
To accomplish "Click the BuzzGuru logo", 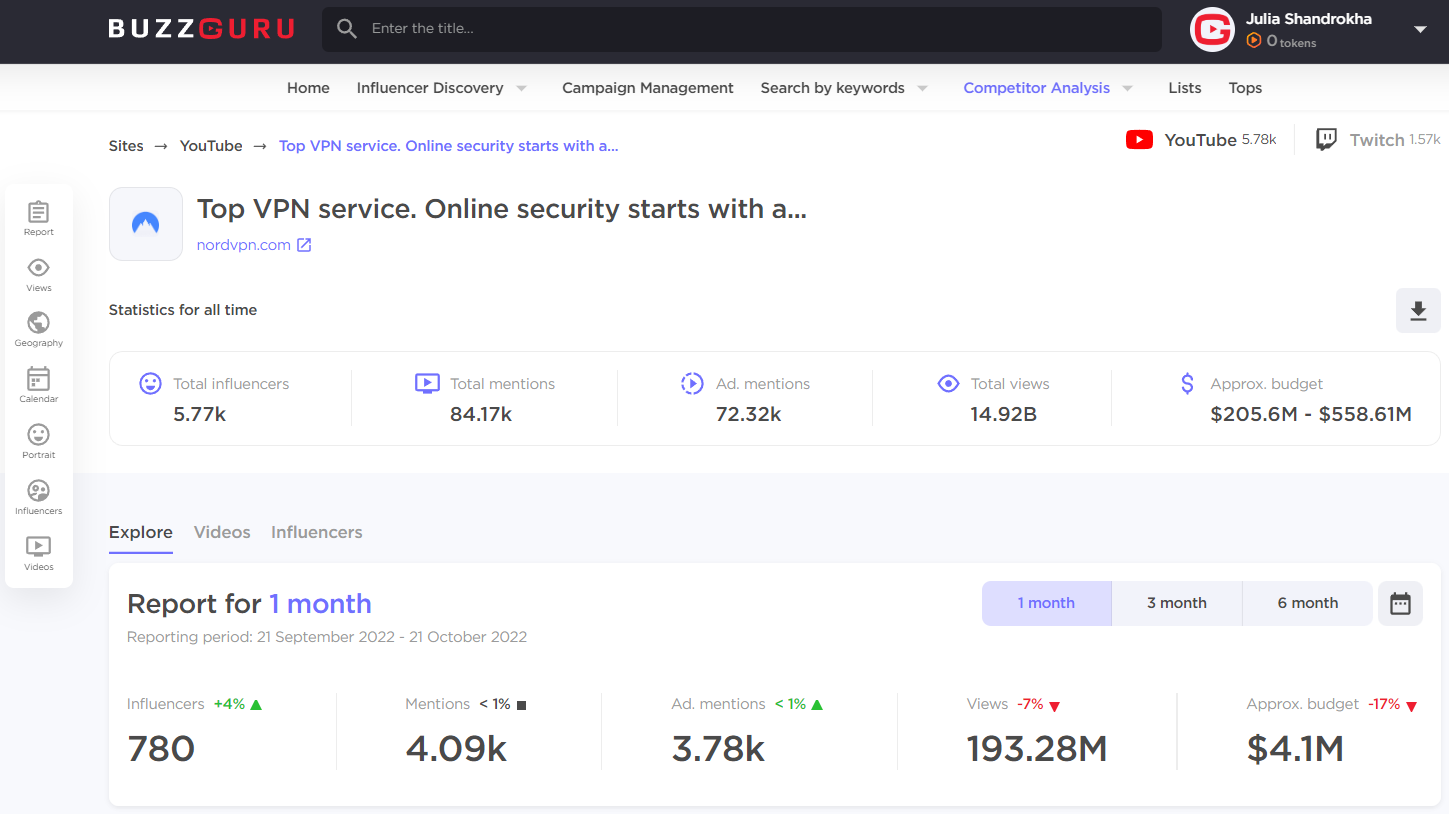I will (x=201, y=29).
